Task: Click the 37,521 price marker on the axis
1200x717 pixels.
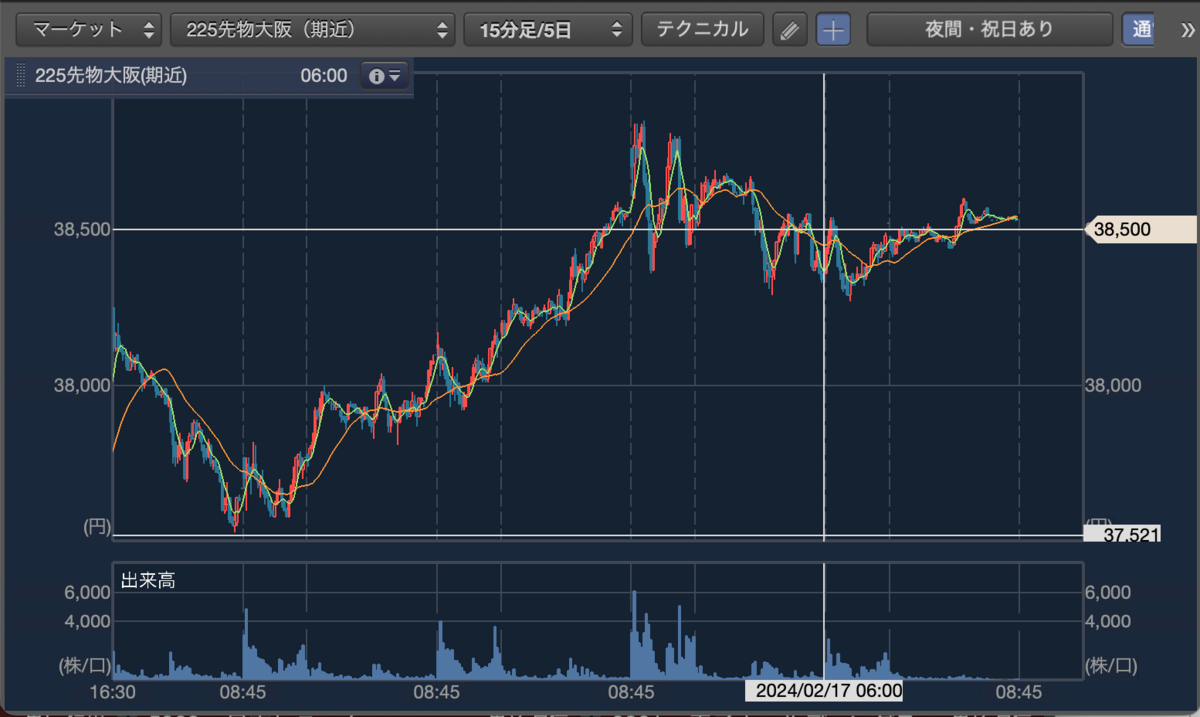Action: 1122,535
